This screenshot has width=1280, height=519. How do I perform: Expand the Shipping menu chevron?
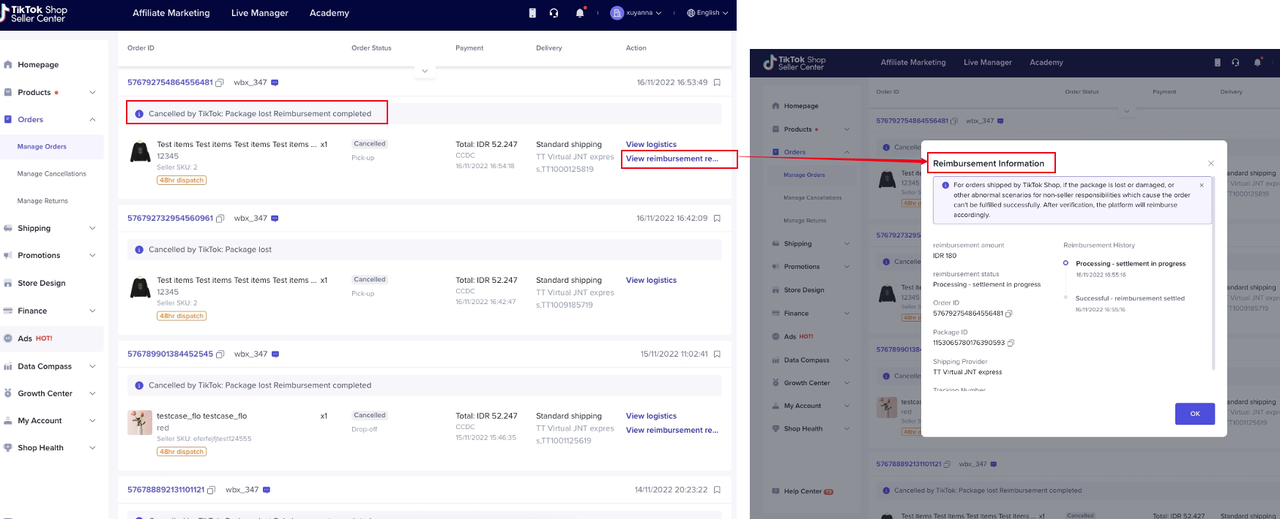[x=93, y=228]
